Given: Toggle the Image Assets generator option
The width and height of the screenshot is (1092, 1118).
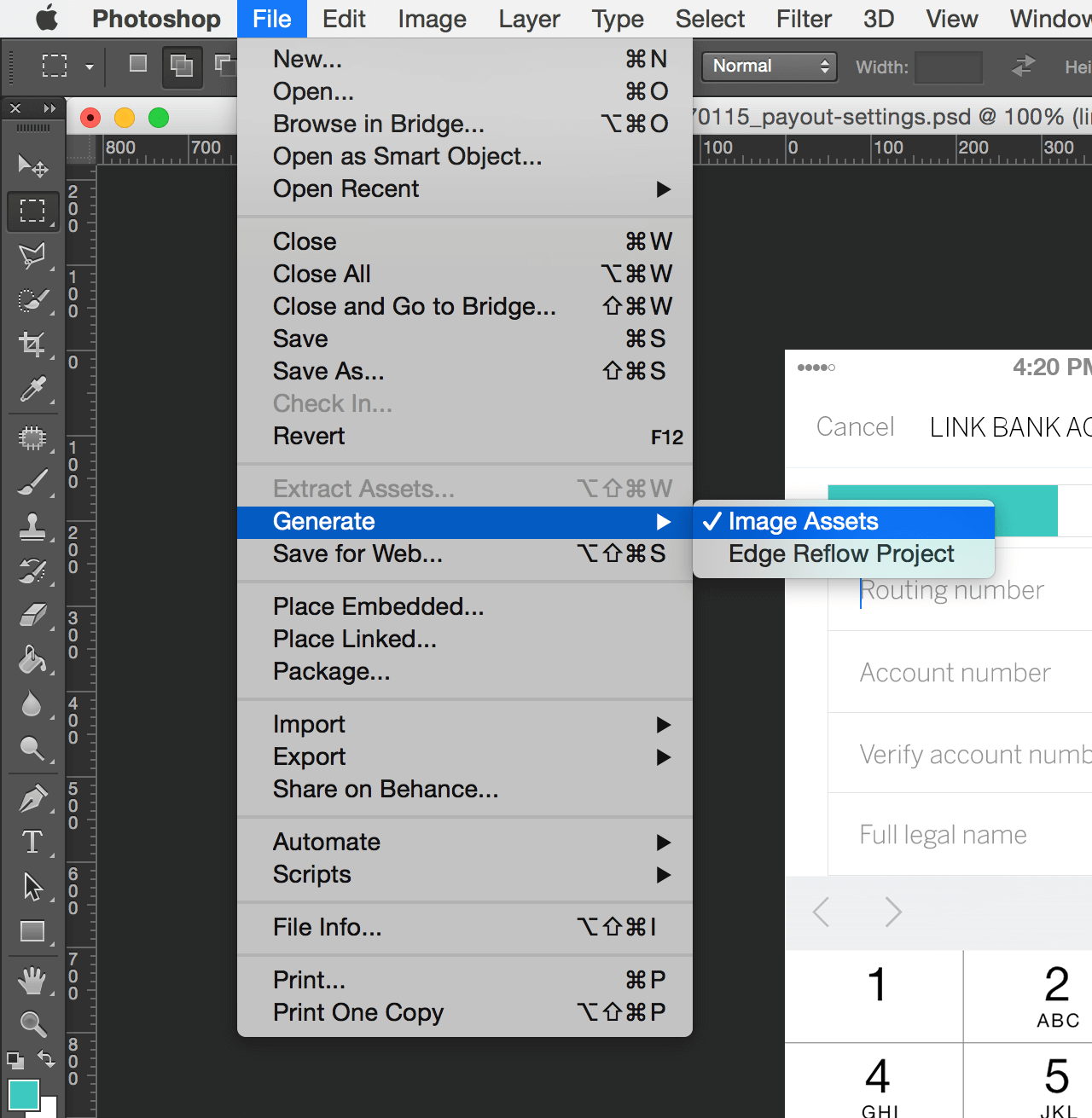Looking at the screenshot, I should pyautogui.click(x=844, y=521).
